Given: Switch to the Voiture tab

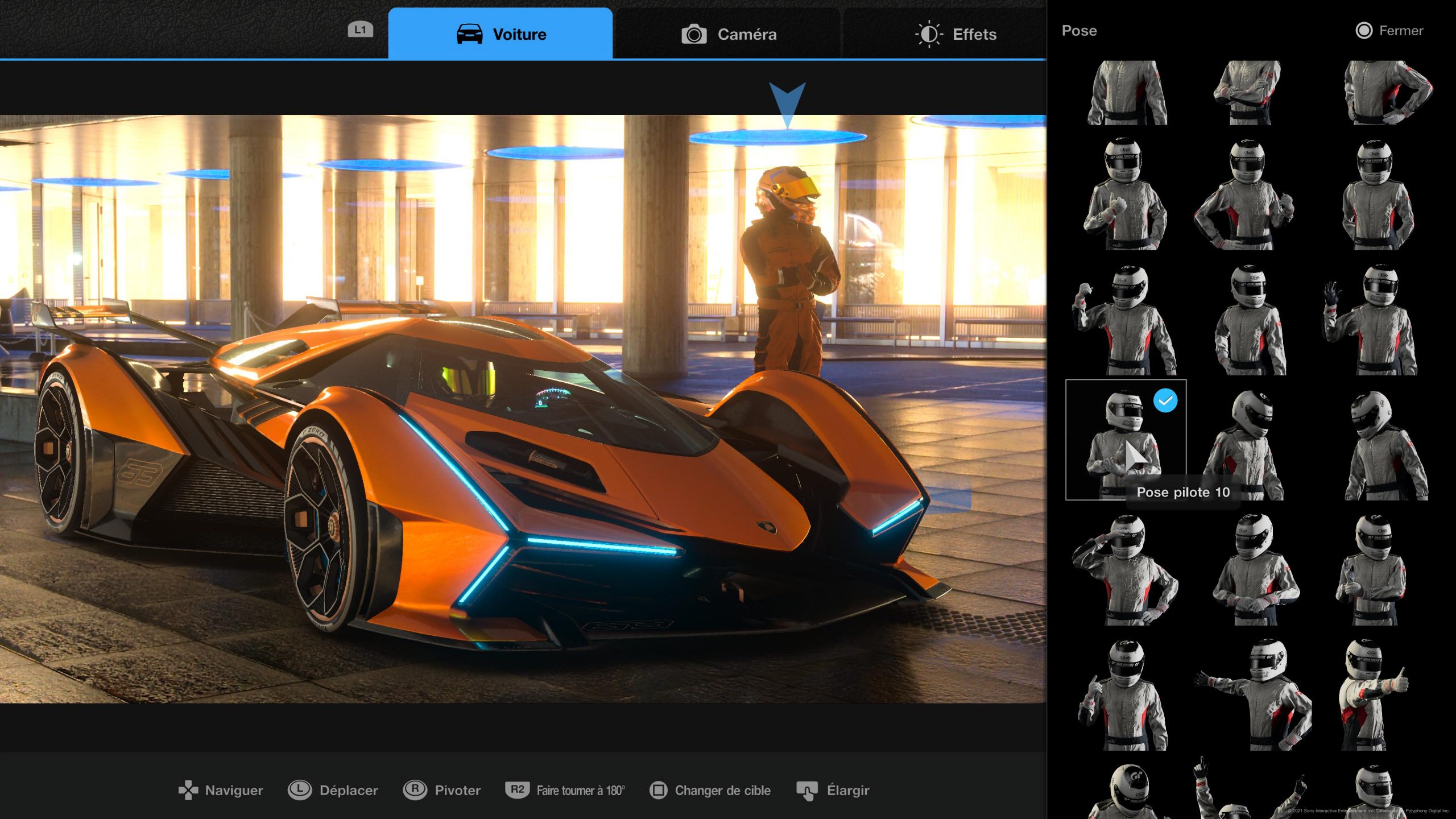Looking at the screenshot, I should coord(500,34).
